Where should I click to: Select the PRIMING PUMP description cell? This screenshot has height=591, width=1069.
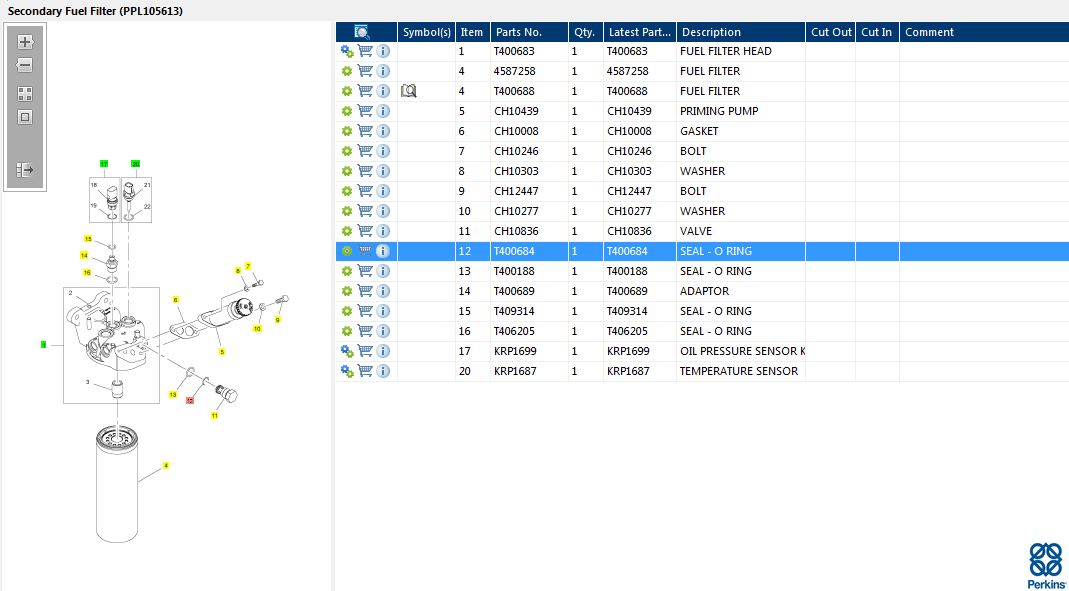pyautogui.click(x=741, y=111)
